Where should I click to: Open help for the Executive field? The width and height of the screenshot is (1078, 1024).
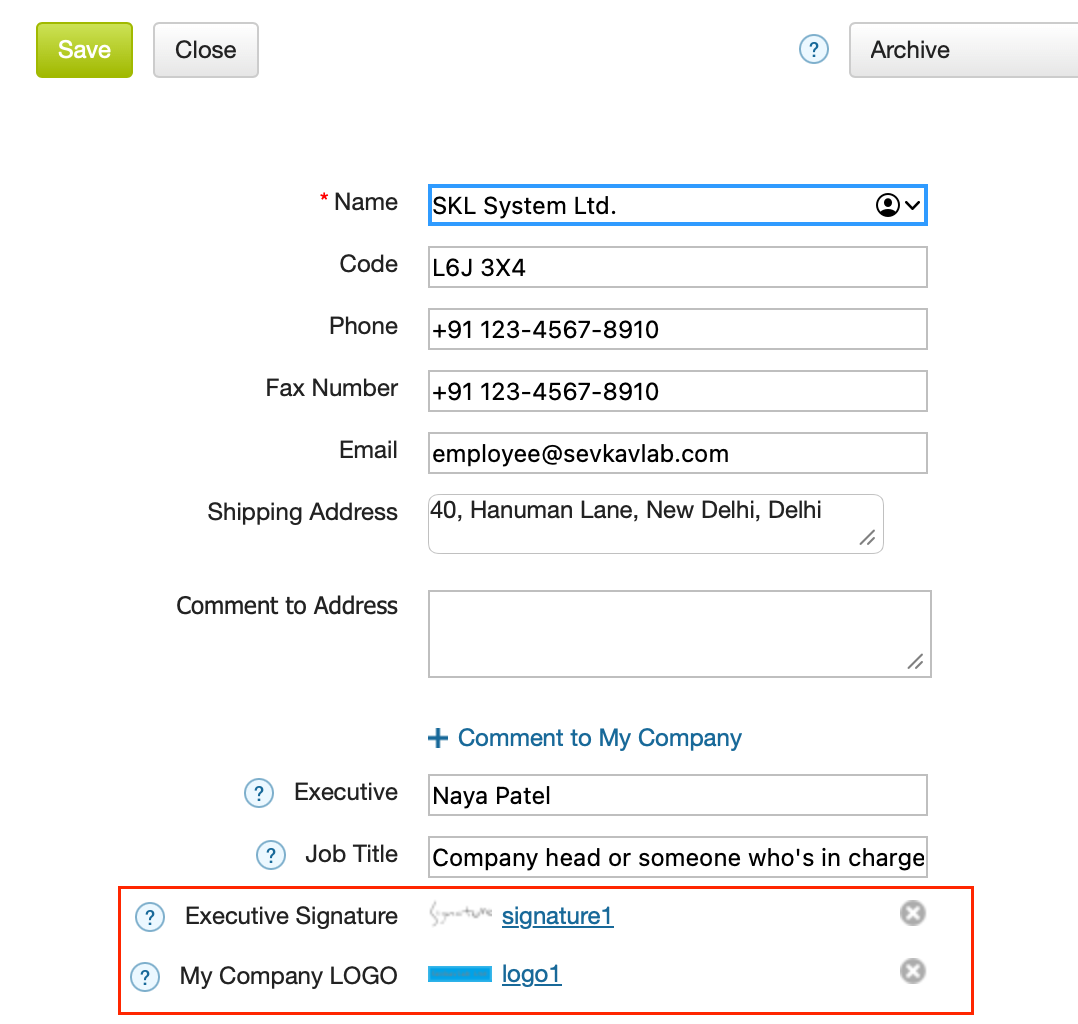click(258, 793)
